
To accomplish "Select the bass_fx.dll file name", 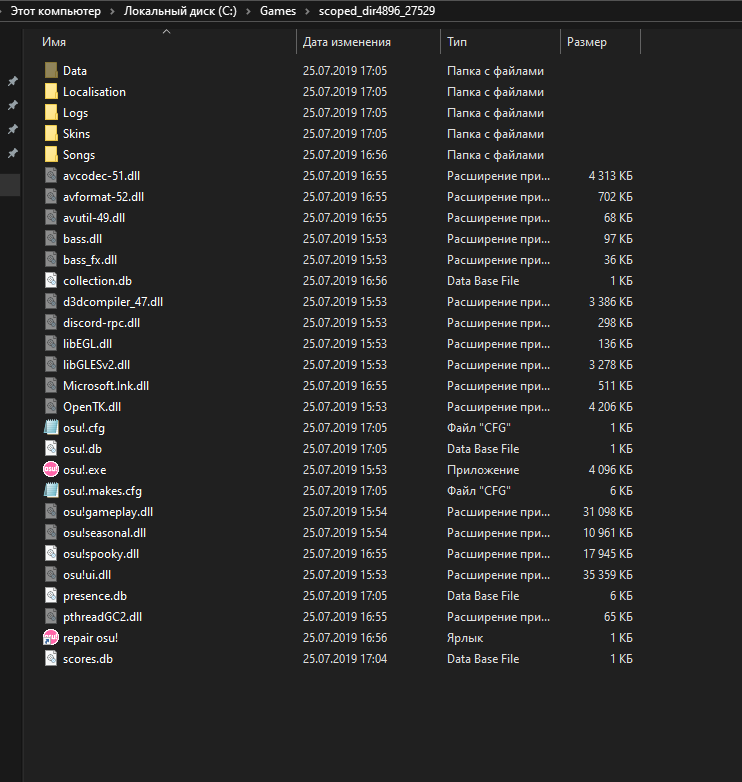I will point(90,259).
